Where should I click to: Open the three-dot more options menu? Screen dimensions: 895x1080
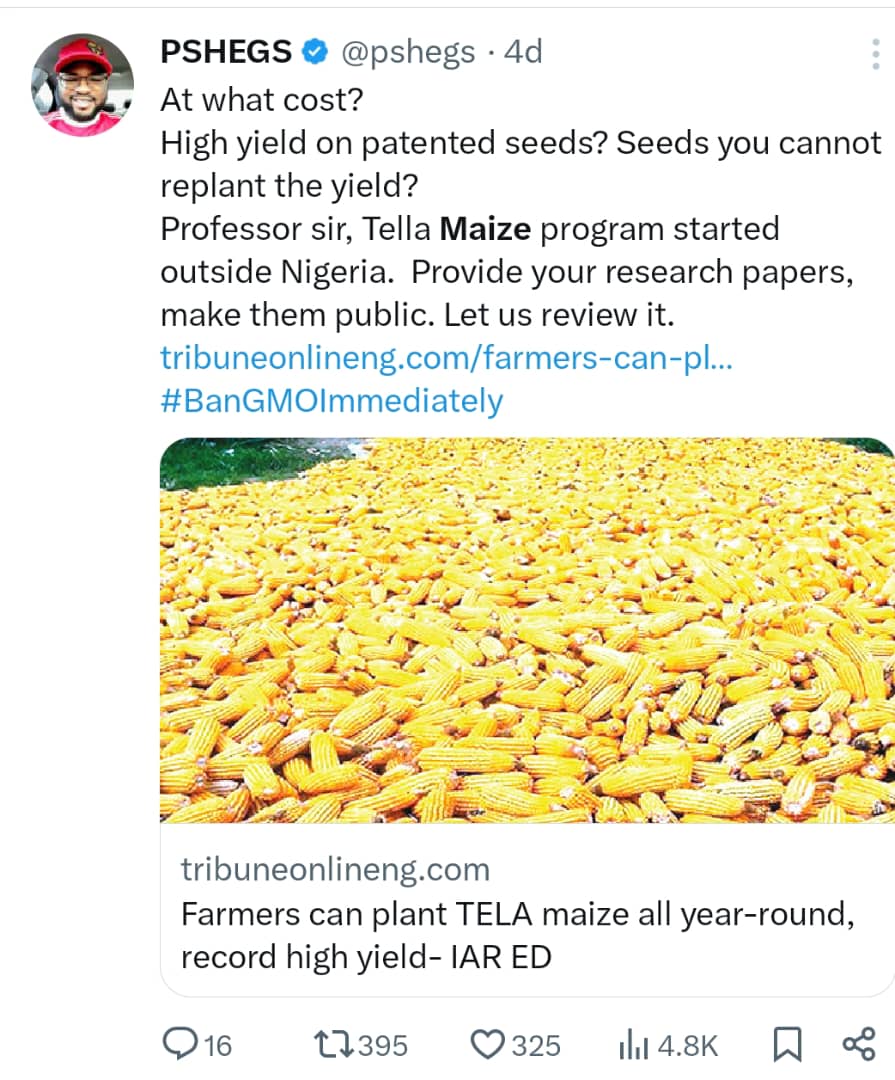[x=874, y=54]
